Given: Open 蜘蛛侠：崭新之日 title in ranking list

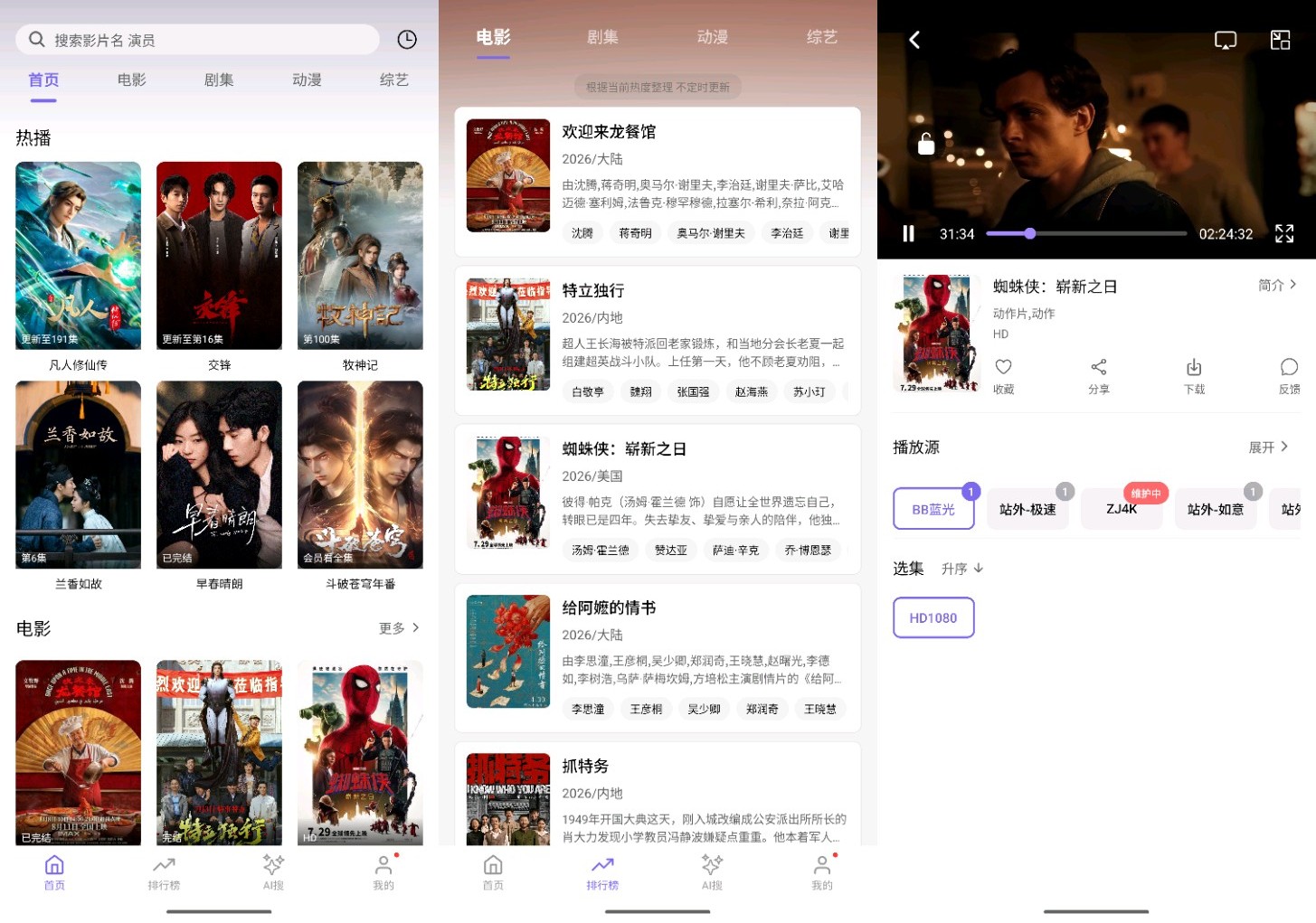Looking at the screenshot, I should (x=624, y=449).
